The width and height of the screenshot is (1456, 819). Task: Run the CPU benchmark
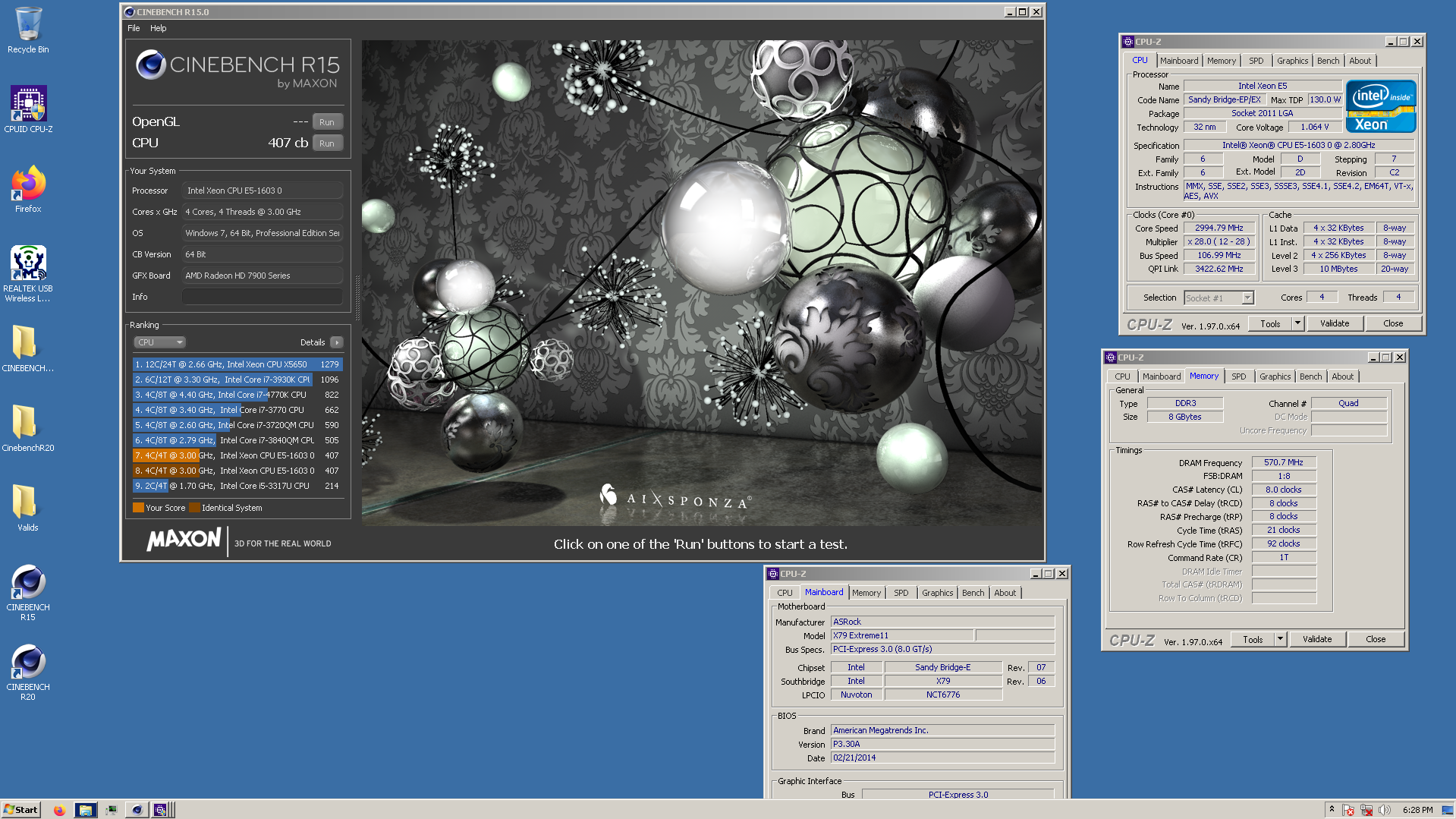tap(327, 143)
